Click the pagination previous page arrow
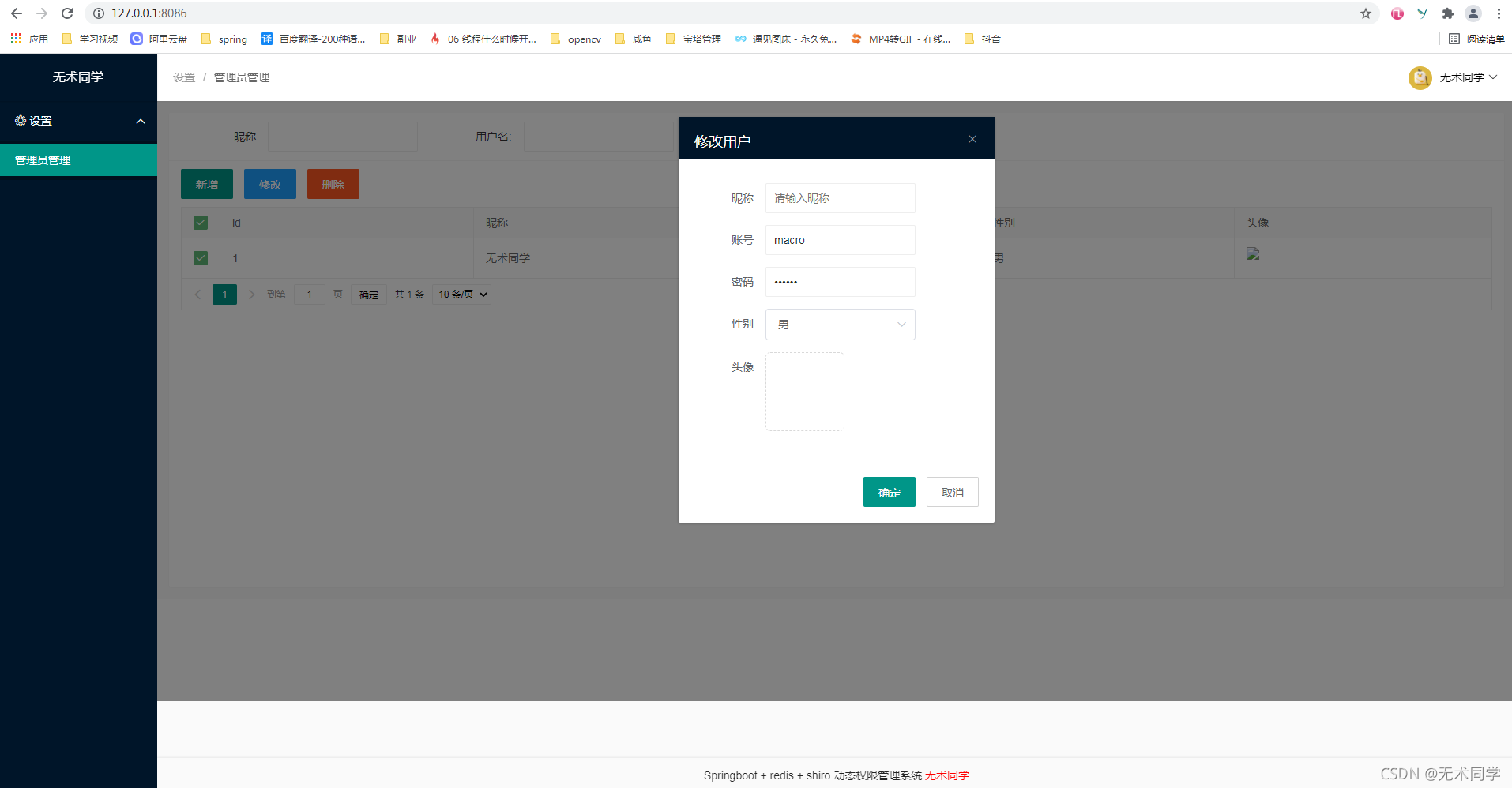This screenshot has height=788, width=1512. (197, 295)
